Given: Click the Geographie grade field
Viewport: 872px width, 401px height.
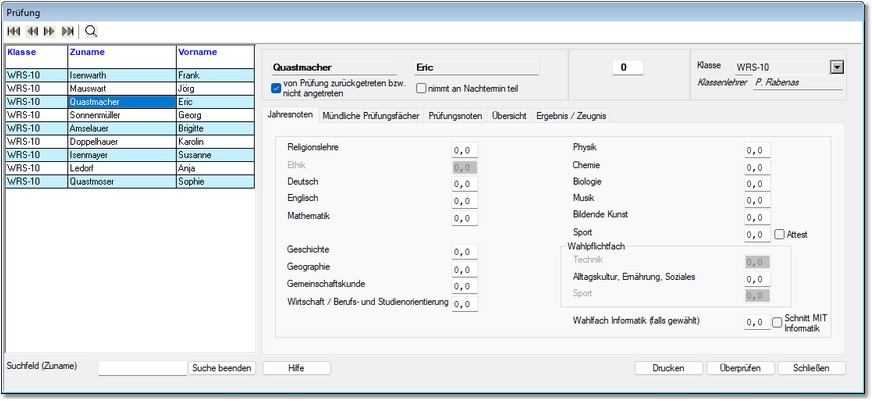Looking at the screenshot, I should click(465, 269).
